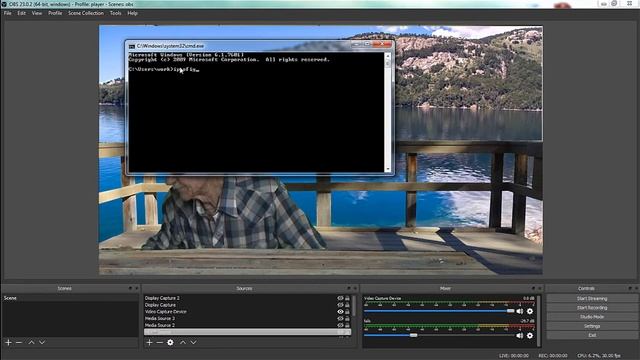Move scene down arrow in Scenes panel
640x360 pixels.
[x=42, y=342]
